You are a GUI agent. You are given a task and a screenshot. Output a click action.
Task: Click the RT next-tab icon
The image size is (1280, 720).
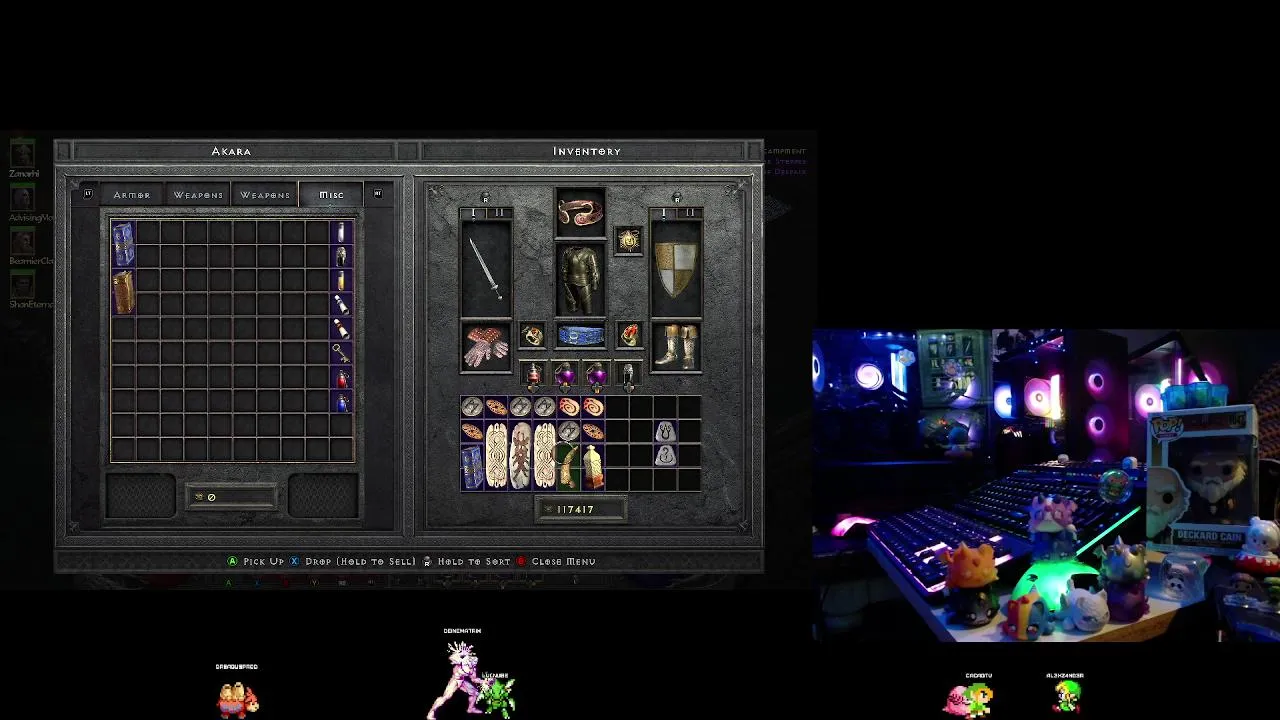pos(377,194)
